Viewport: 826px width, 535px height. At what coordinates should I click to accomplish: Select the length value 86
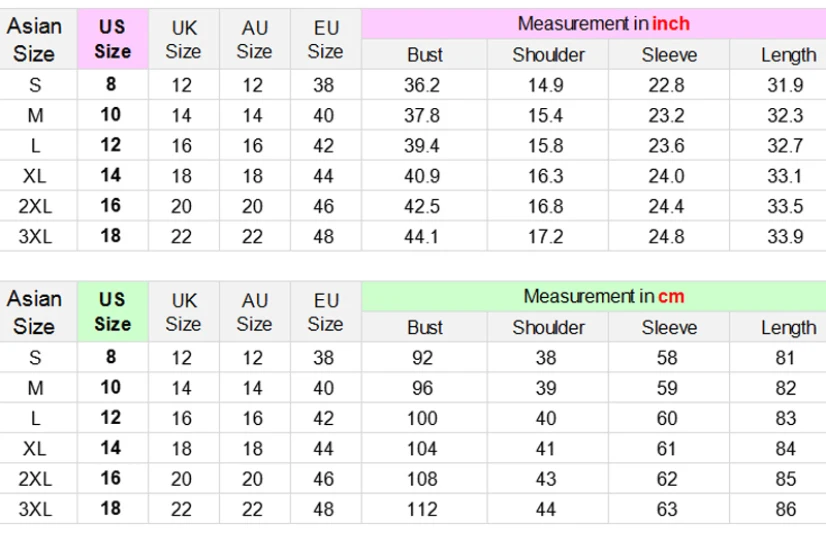(785, 509)
